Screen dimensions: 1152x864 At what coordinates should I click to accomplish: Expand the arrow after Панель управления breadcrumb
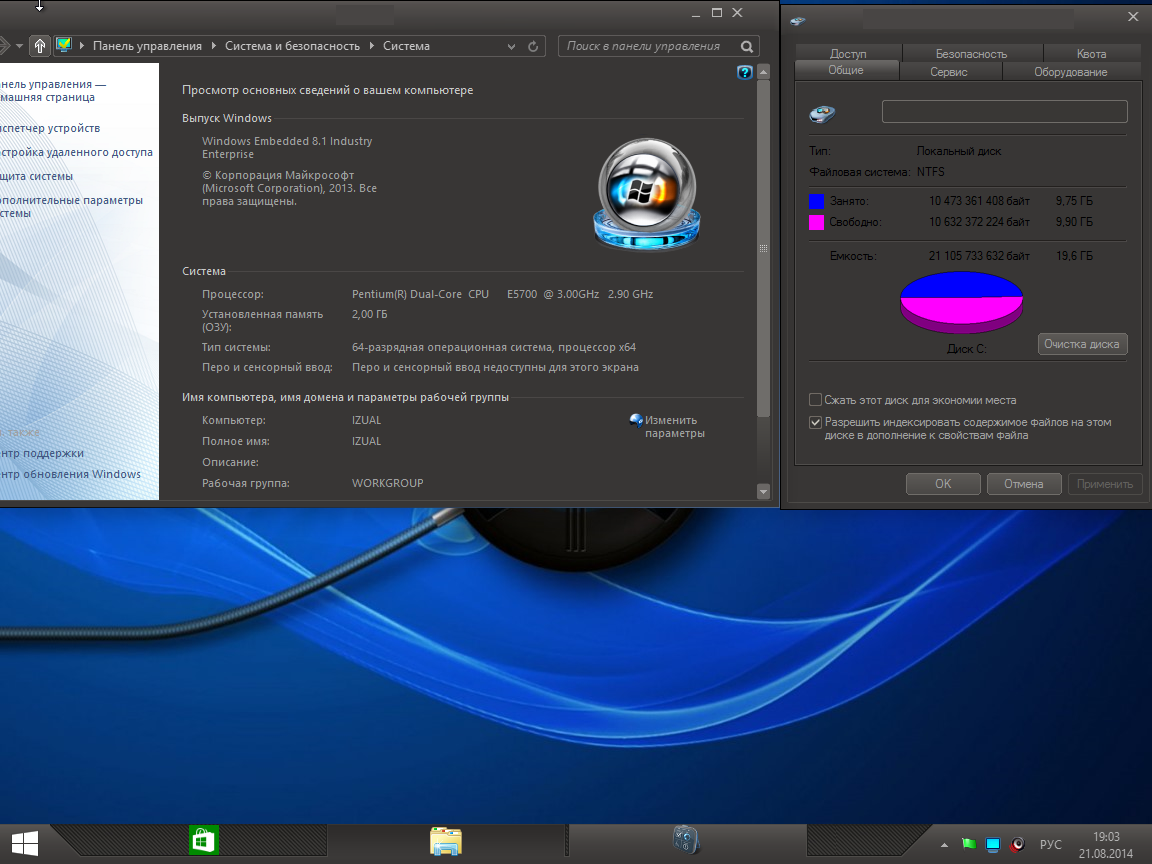point(213,46)
